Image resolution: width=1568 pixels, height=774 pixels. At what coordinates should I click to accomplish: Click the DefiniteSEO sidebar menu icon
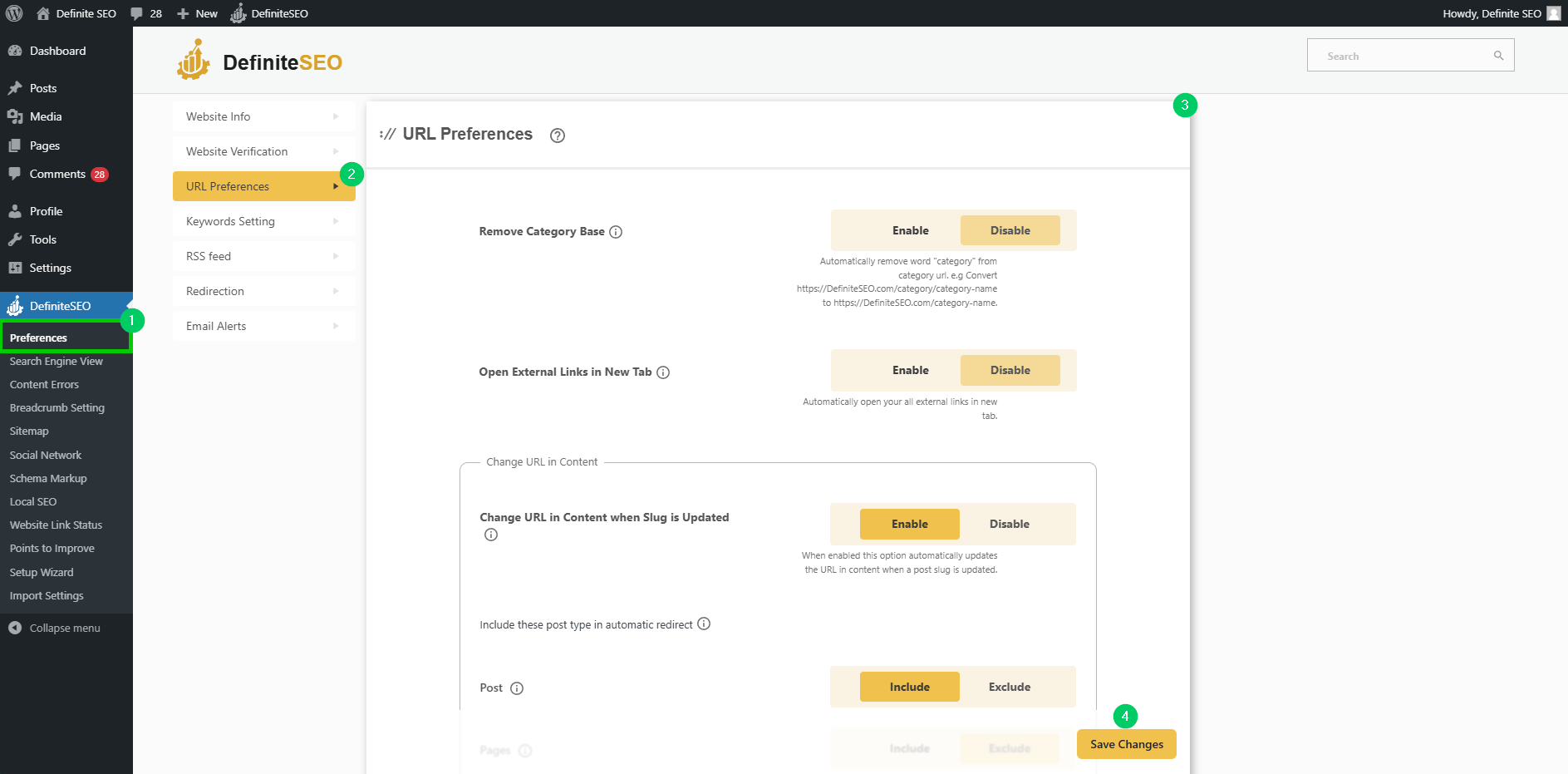click(x=15, y=306)
